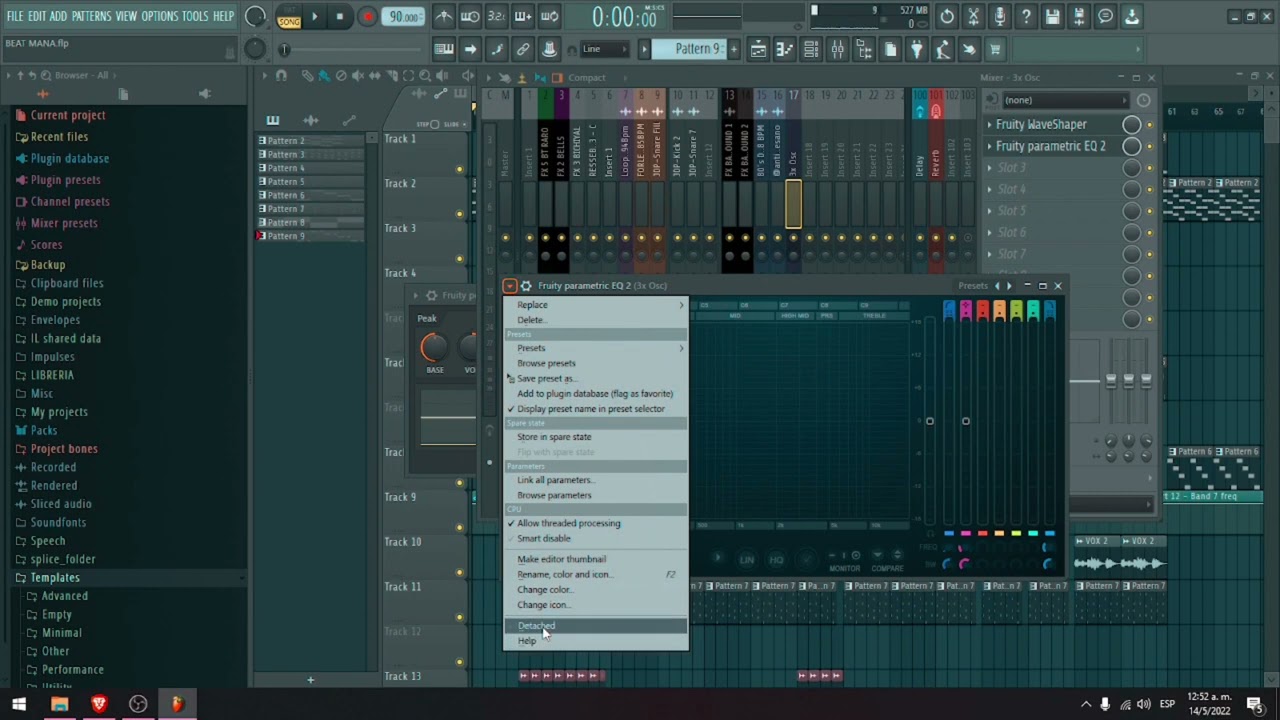Enable the typing keyboard to piano icon
This screenshot has width=1280, height=720.
444,49
